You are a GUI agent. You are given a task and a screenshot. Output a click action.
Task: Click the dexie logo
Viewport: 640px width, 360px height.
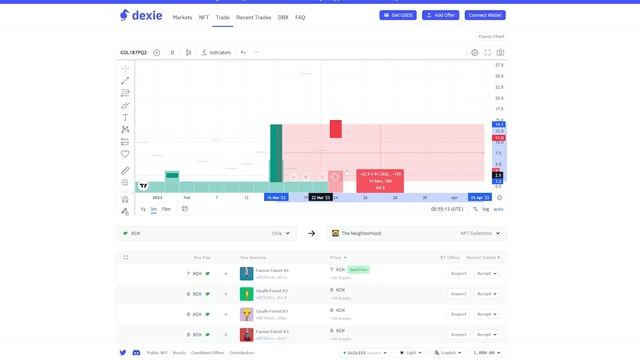tap(141, 16)
